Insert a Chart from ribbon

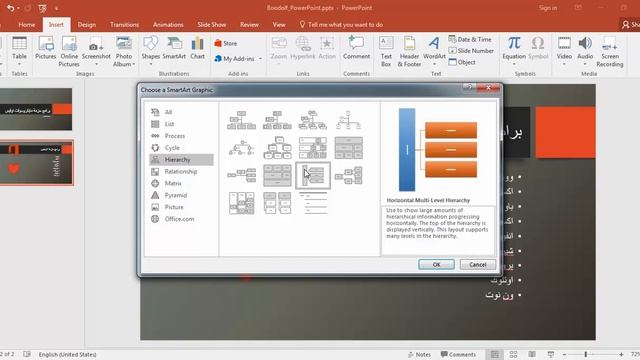click(x=198, y=48)
